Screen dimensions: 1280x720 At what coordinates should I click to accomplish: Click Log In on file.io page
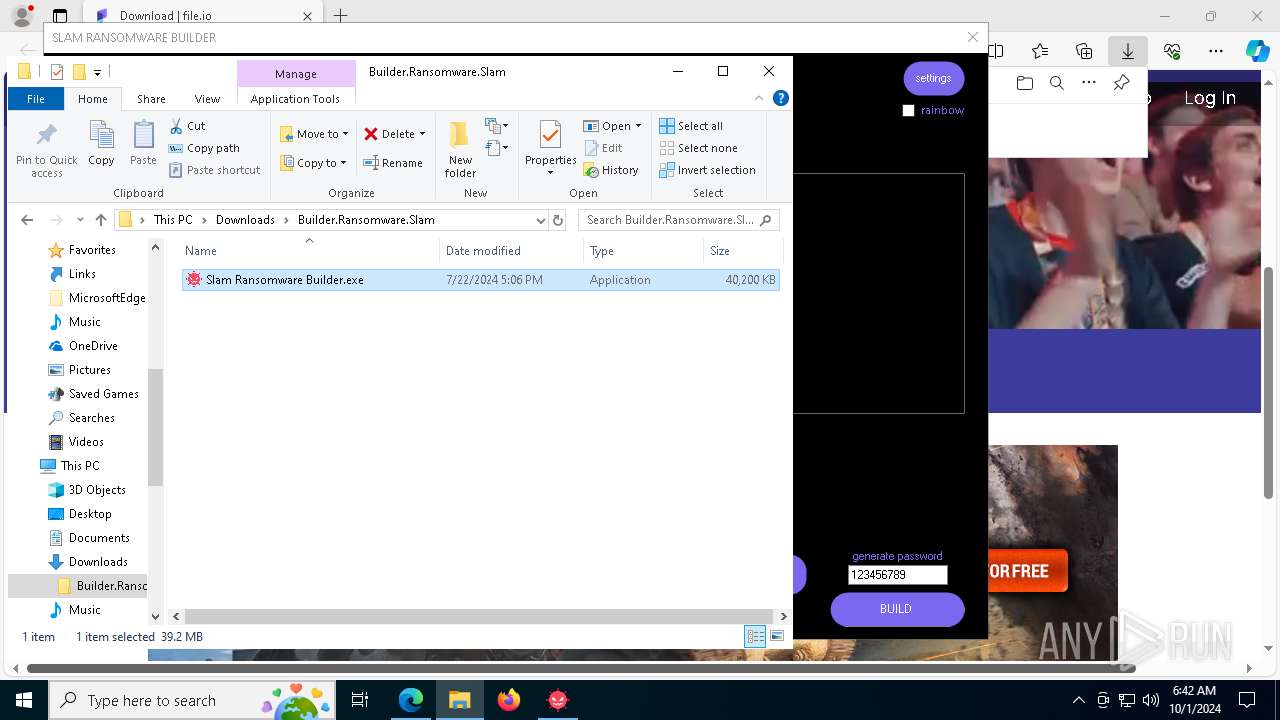pos(1210,98)
